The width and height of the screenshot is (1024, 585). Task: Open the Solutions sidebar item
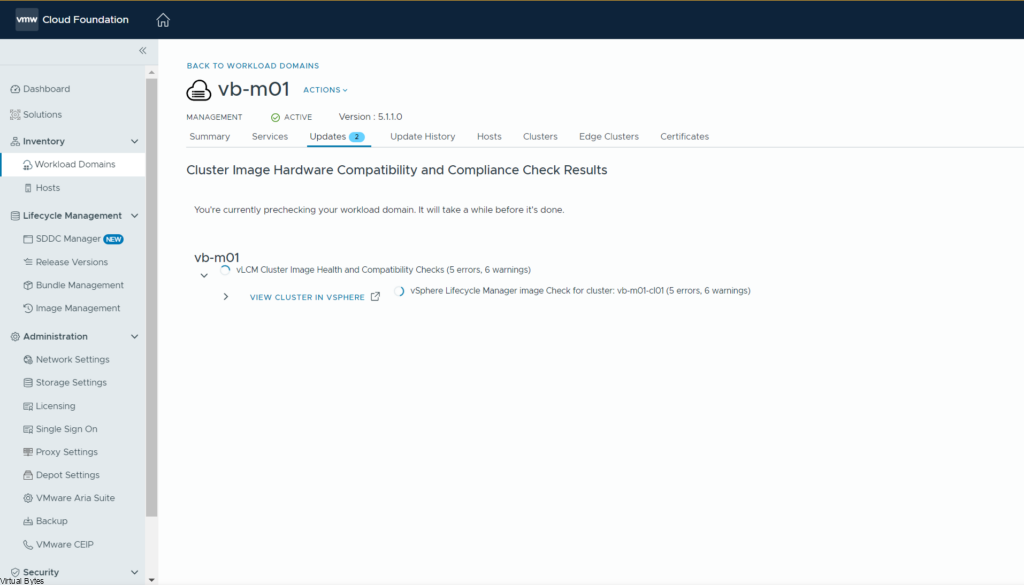(42, 115)
